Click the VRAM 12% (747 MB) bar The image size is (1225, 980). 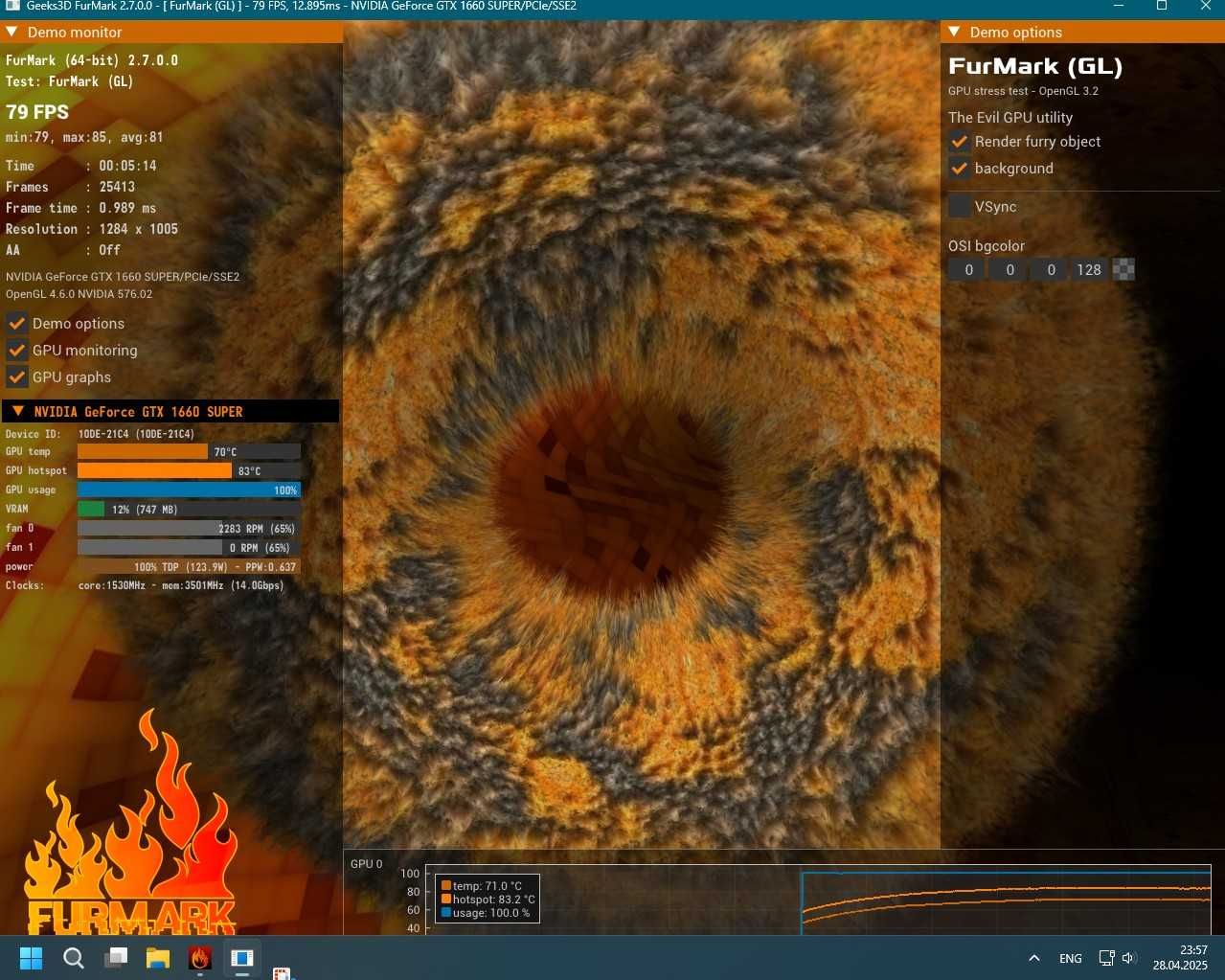click(189, 509)
